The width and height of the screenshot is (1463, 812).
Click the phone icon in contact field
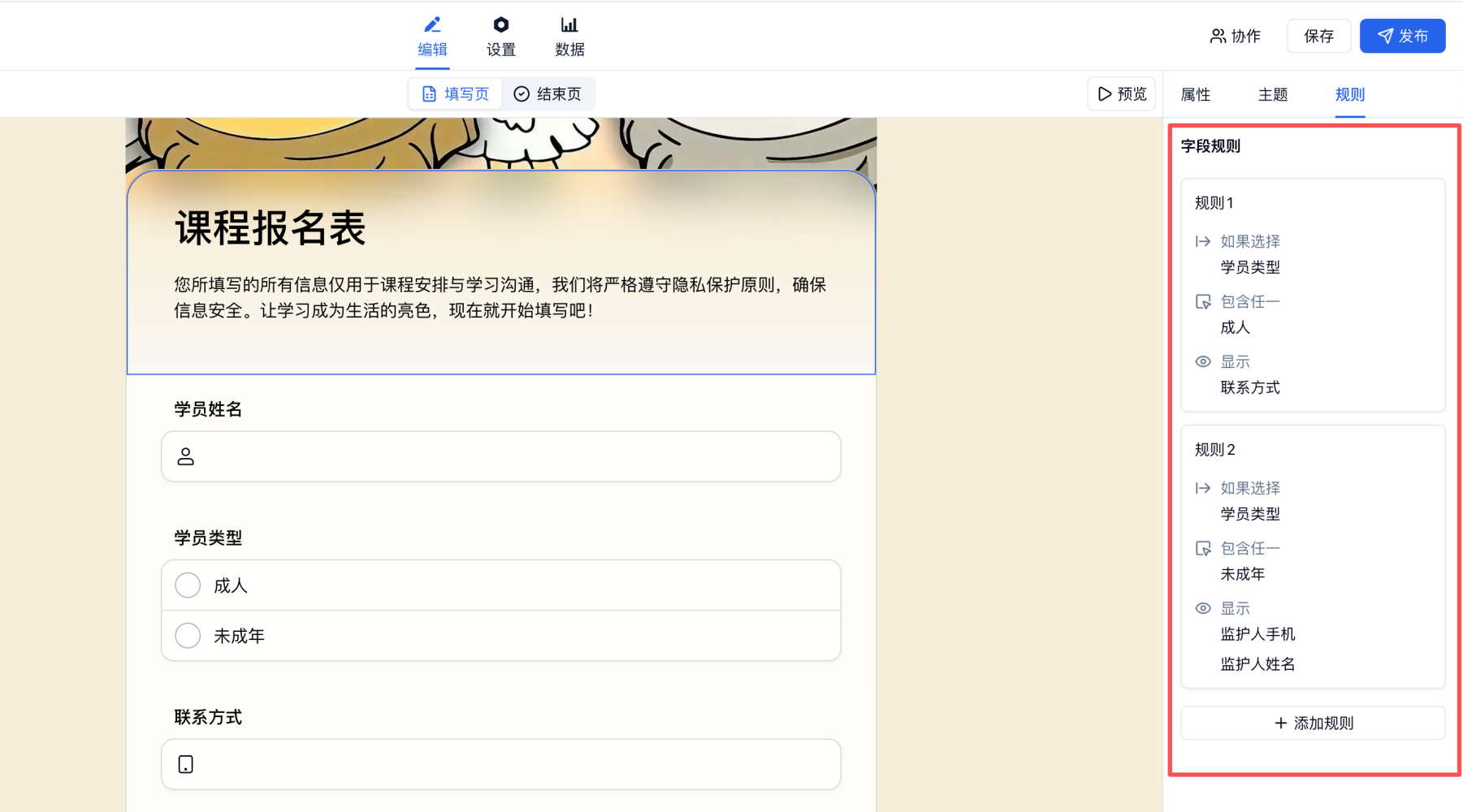click(186, 764)
